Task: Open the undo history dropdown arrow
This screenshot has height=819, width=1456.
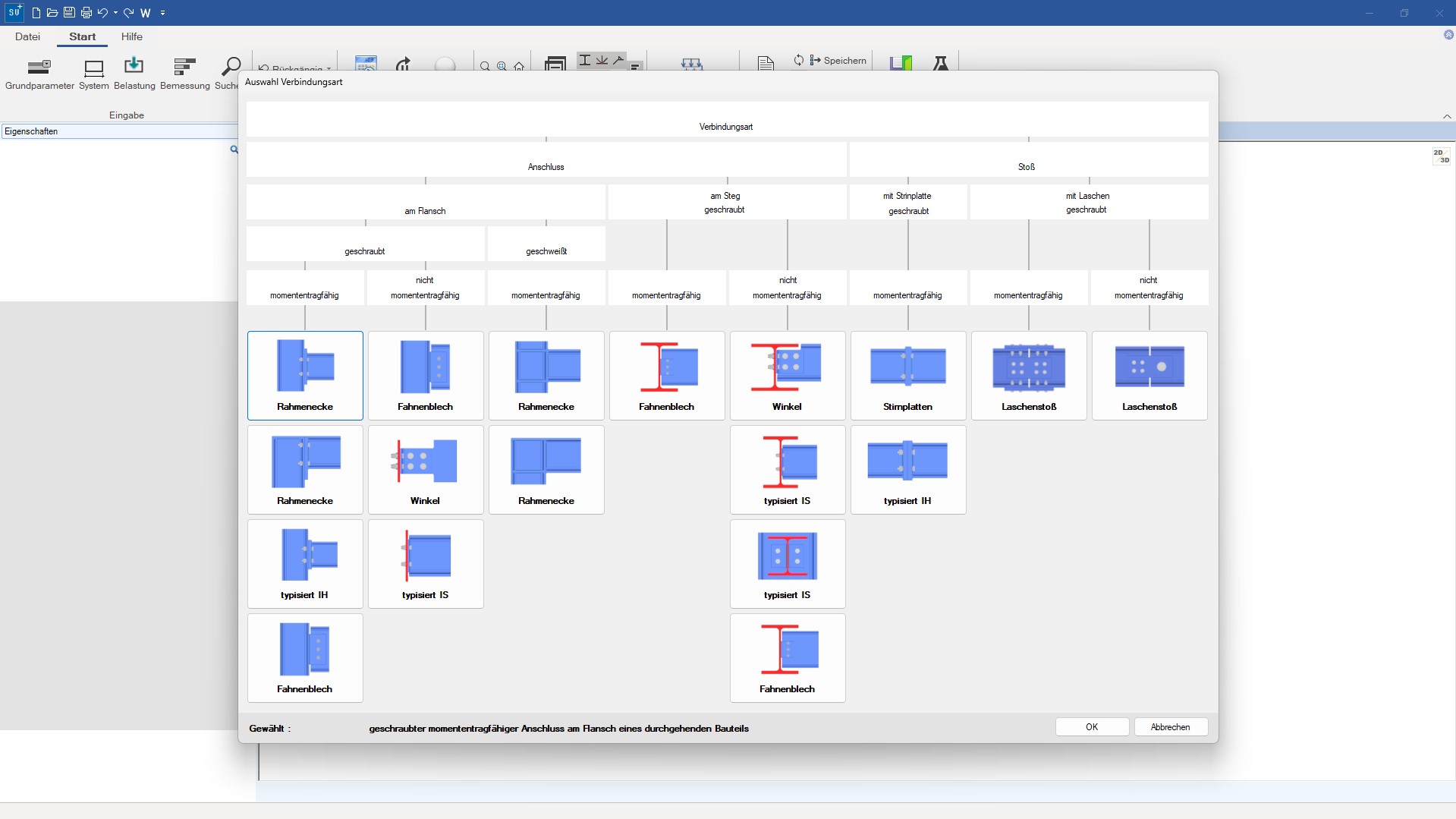Action: click(115, 13)
